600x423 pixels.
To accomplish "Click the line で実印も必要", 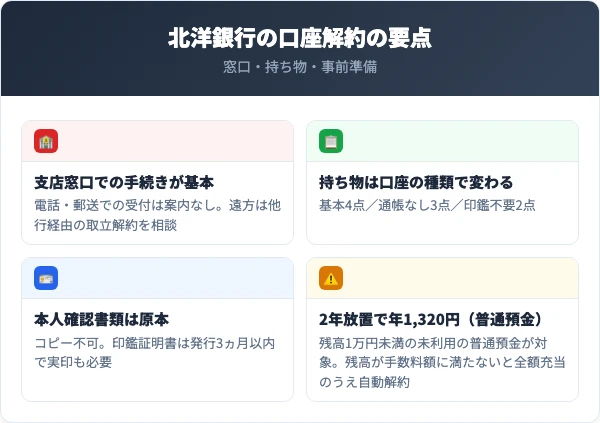I will pos(73,362).
